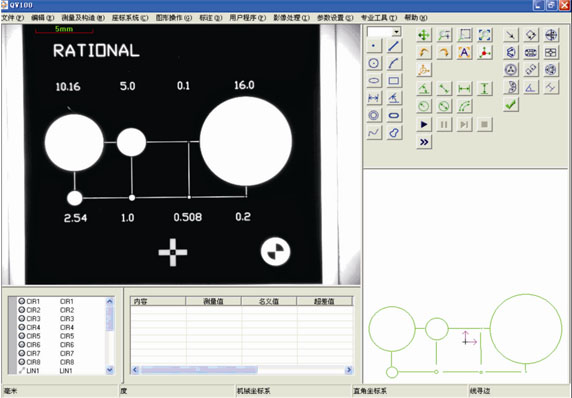Click the coordinate origin icon with red dot
This screenshot has height=398, width=572.
(x=484, y=53)
